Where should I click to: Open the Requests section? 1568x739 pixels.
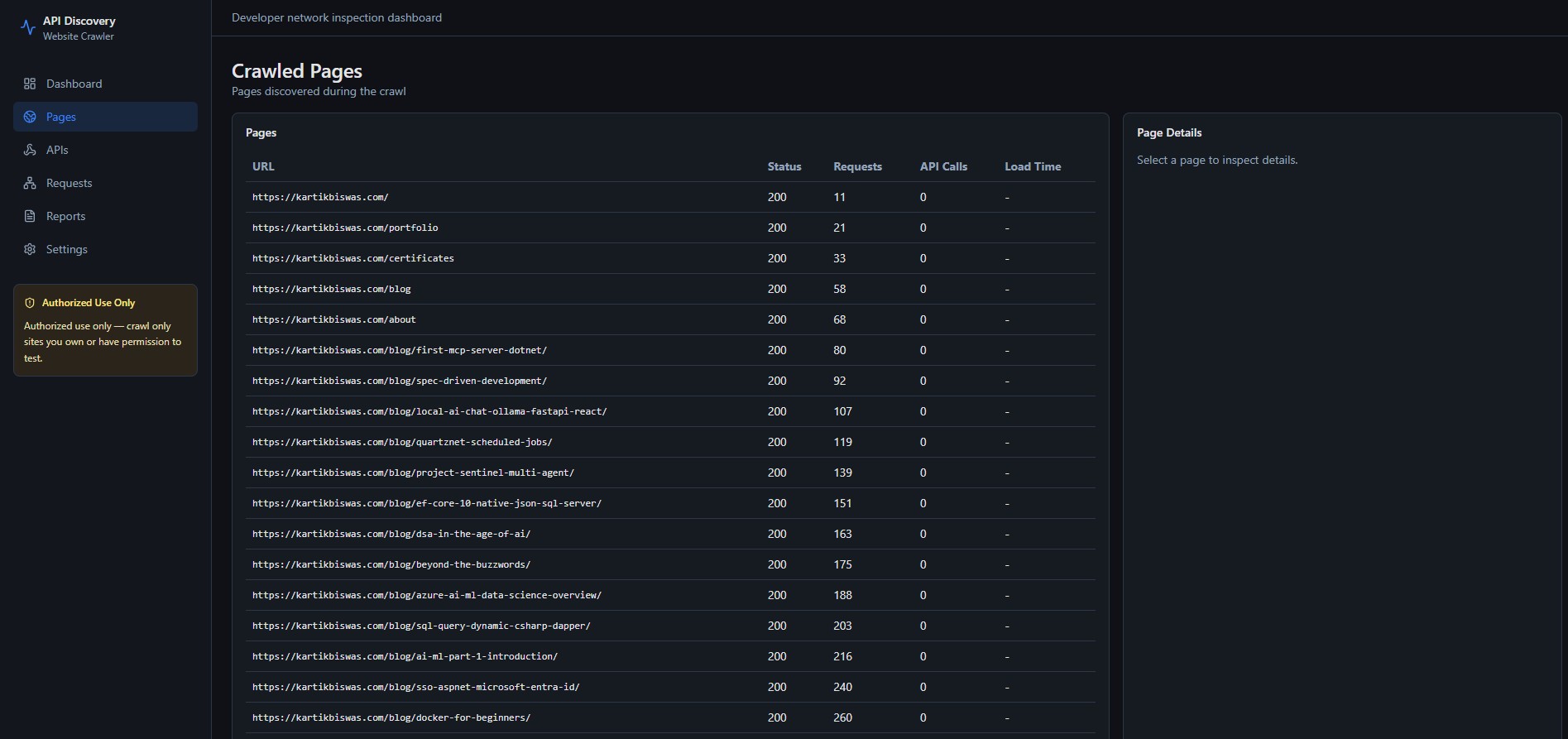(105, 183)
